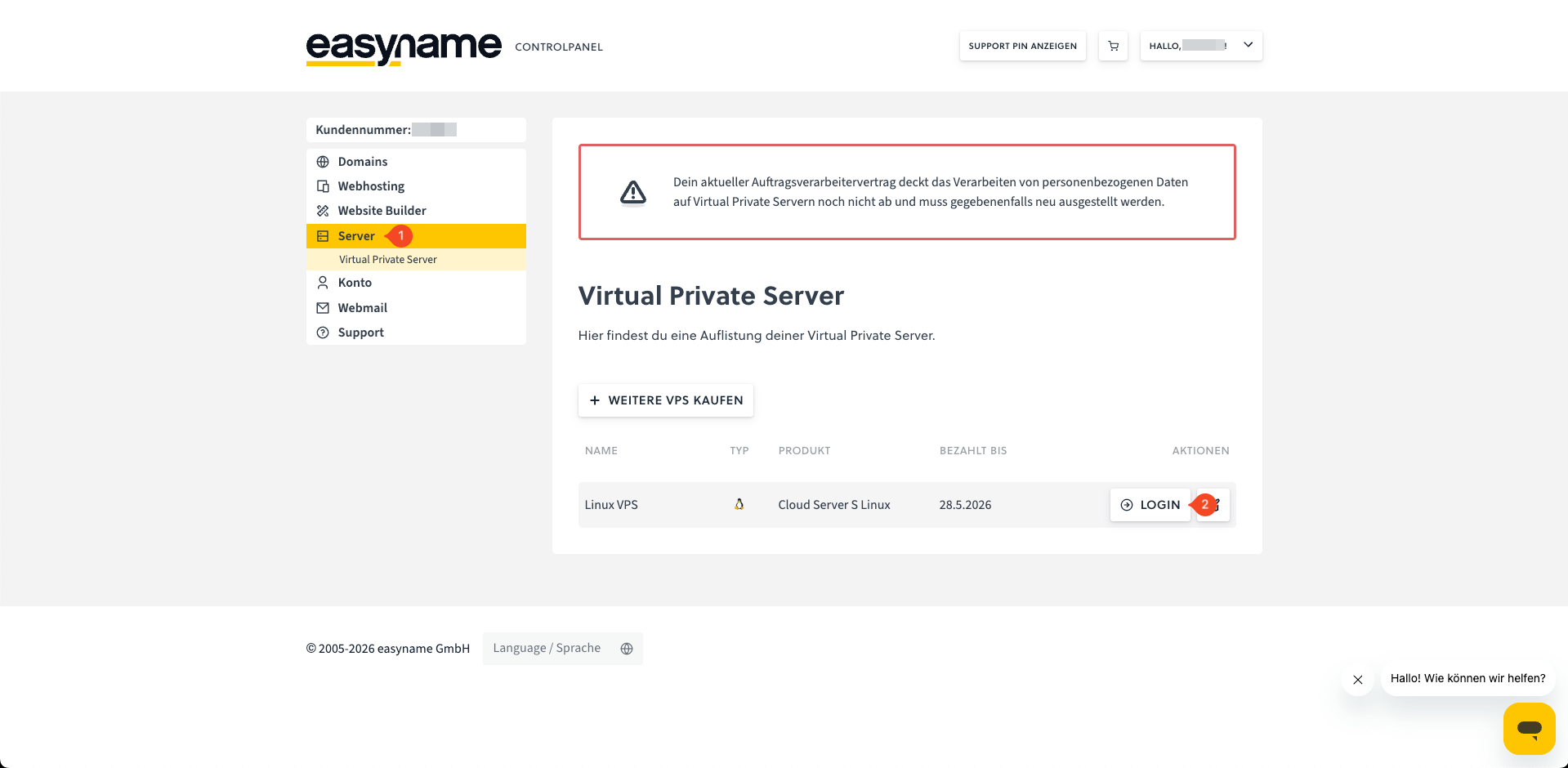1568x768 pixels.
Task: Open Webmail from the sidebar
Action: coord(362,308)
